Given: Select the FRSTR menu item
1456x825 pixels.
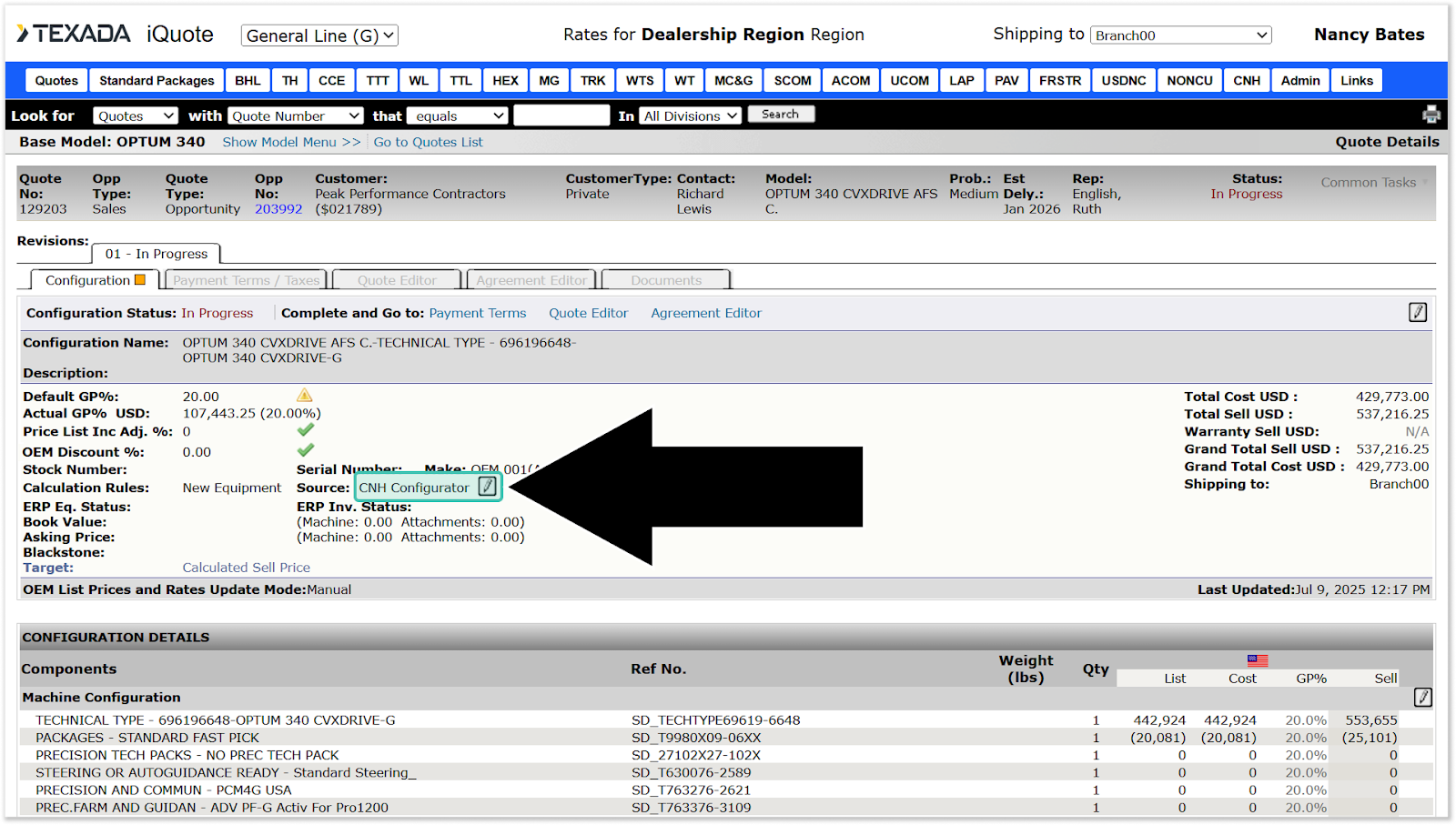Looking at the screenshot, I should 1060,80.
